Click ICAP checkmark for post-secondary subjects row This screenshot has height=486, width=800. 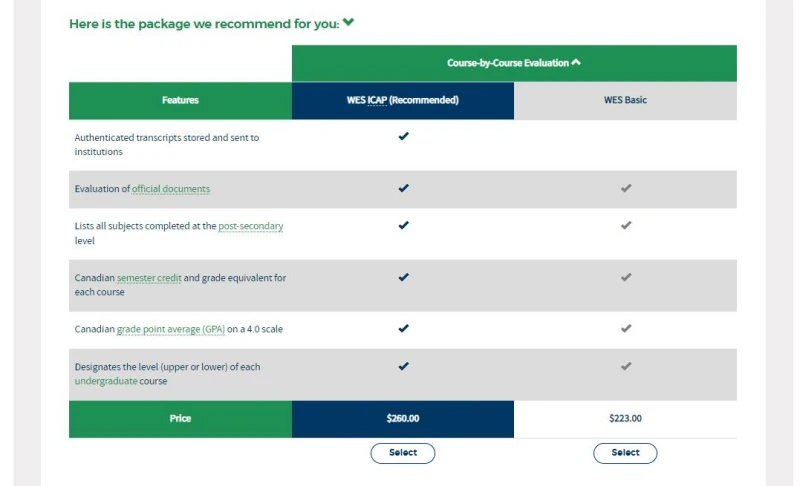tap(404, 225)
